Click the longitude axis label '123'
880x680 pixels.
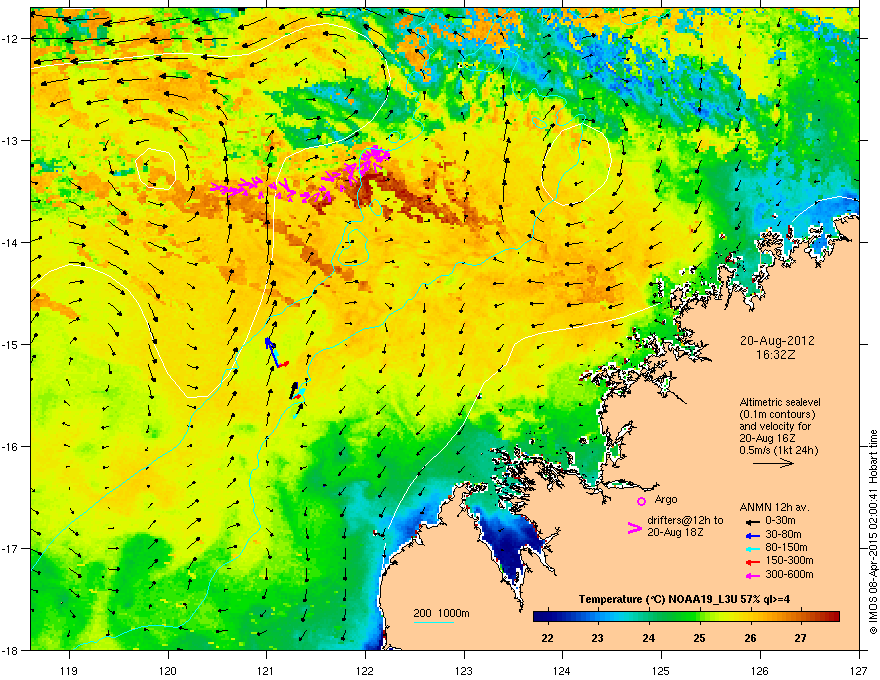tap(464, 670)
